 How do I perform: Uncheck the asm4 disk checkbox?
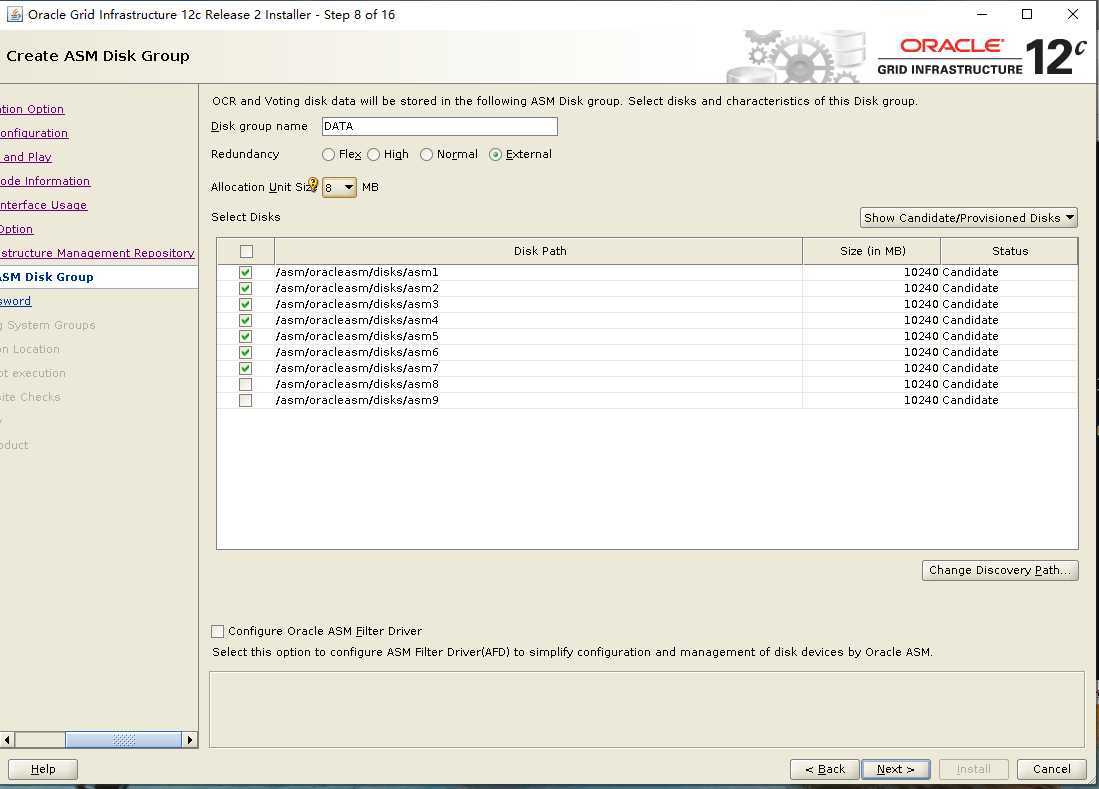[245, 320]
